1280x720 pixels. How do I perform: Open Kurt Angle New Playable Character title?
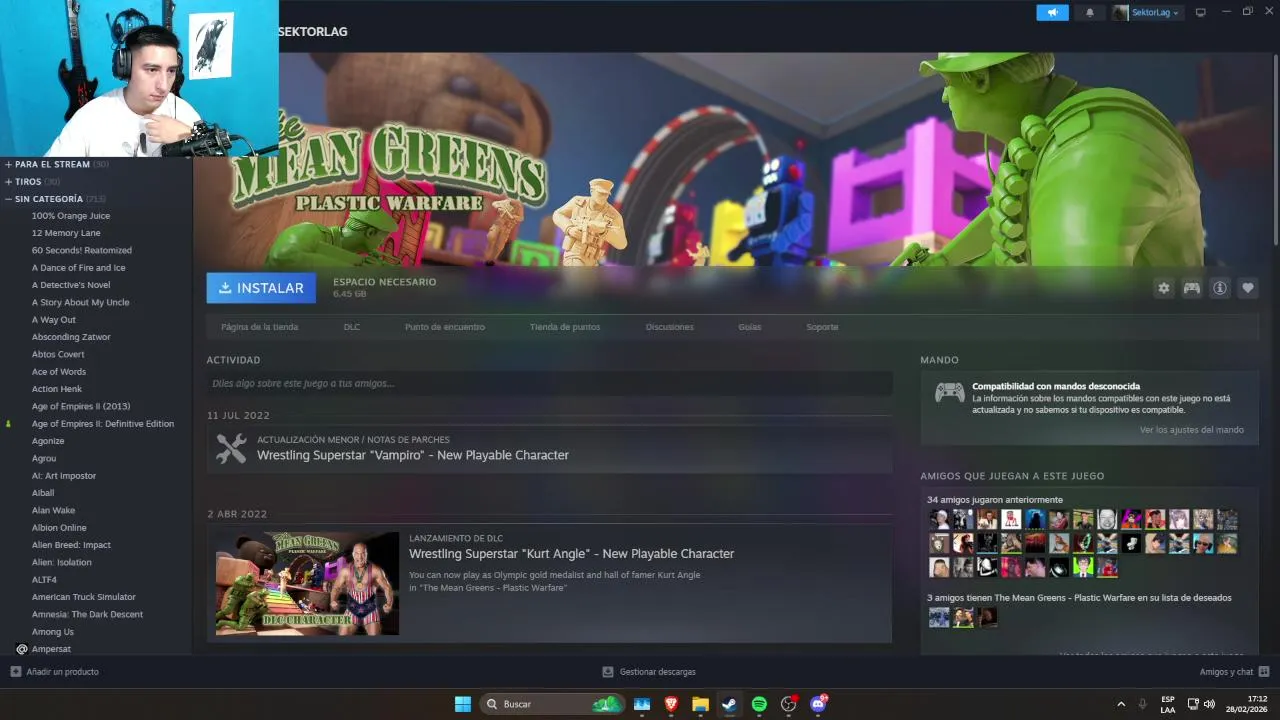[571, 554]
